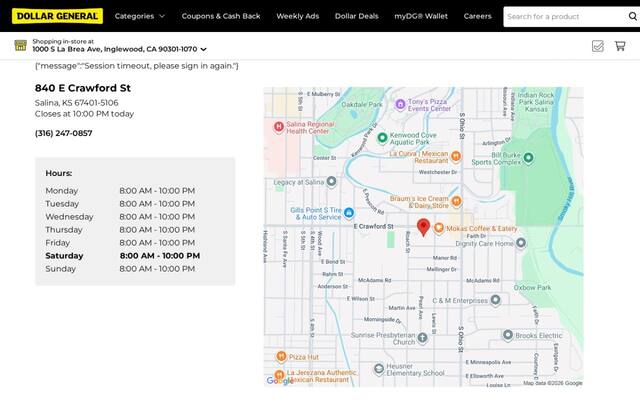Select Legacy at Salina marker

tap(331, 181)
